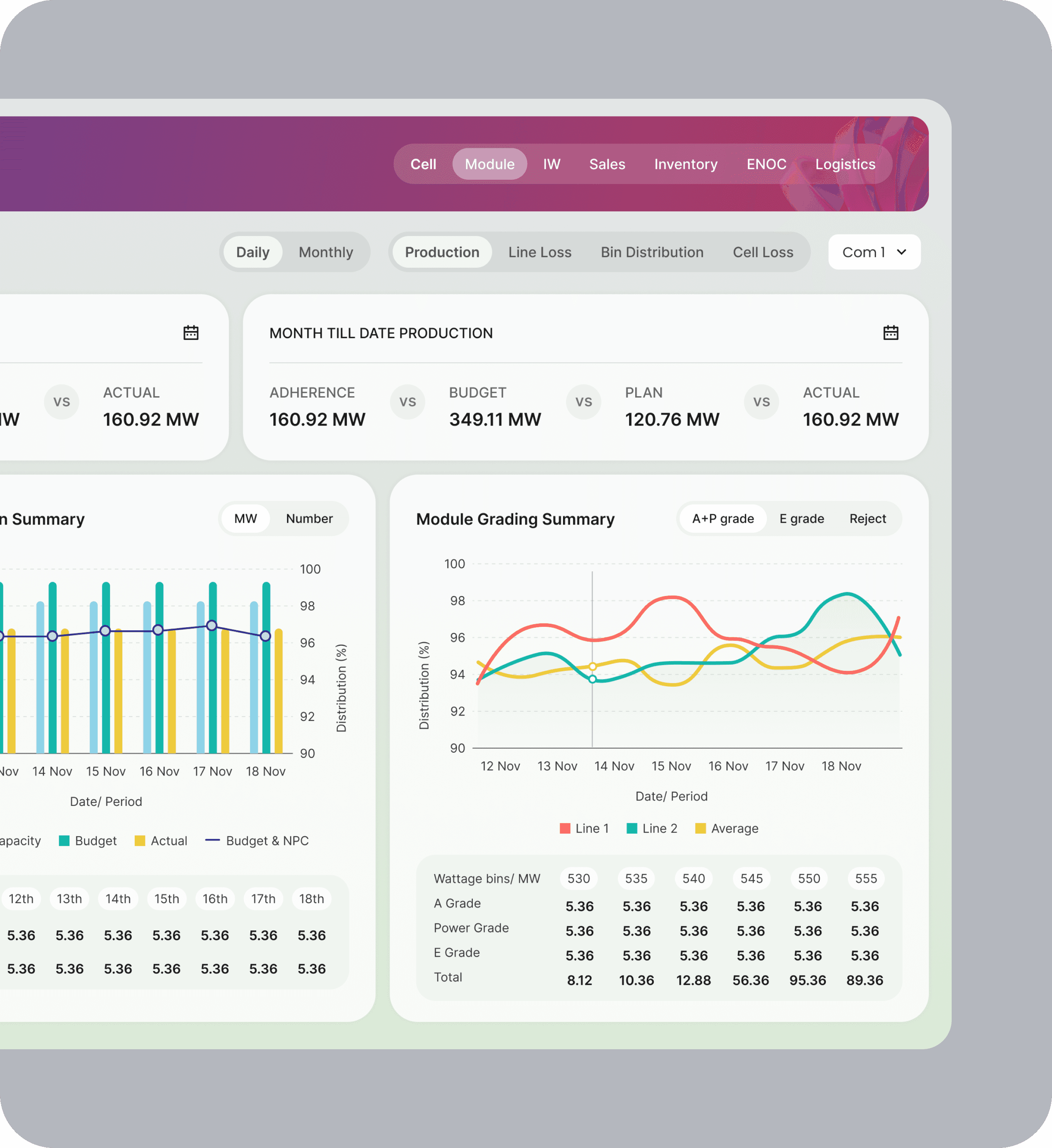1052x1148 pixels.
Task: Open calendar icon in Month Till Date Production
Action: [x=890, y=333]
